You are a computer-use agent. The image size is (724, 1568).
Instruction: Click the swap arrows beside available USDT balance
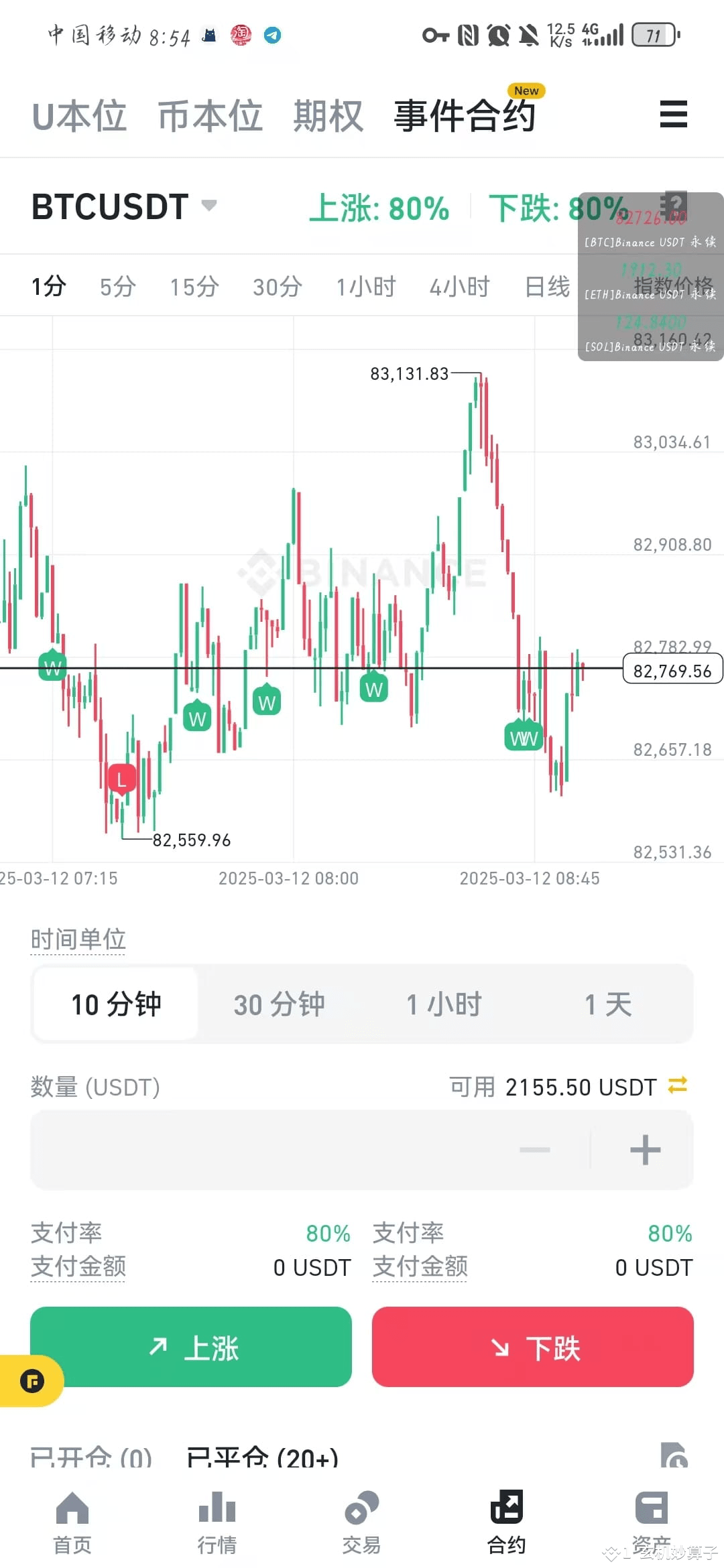point(678,1086)
